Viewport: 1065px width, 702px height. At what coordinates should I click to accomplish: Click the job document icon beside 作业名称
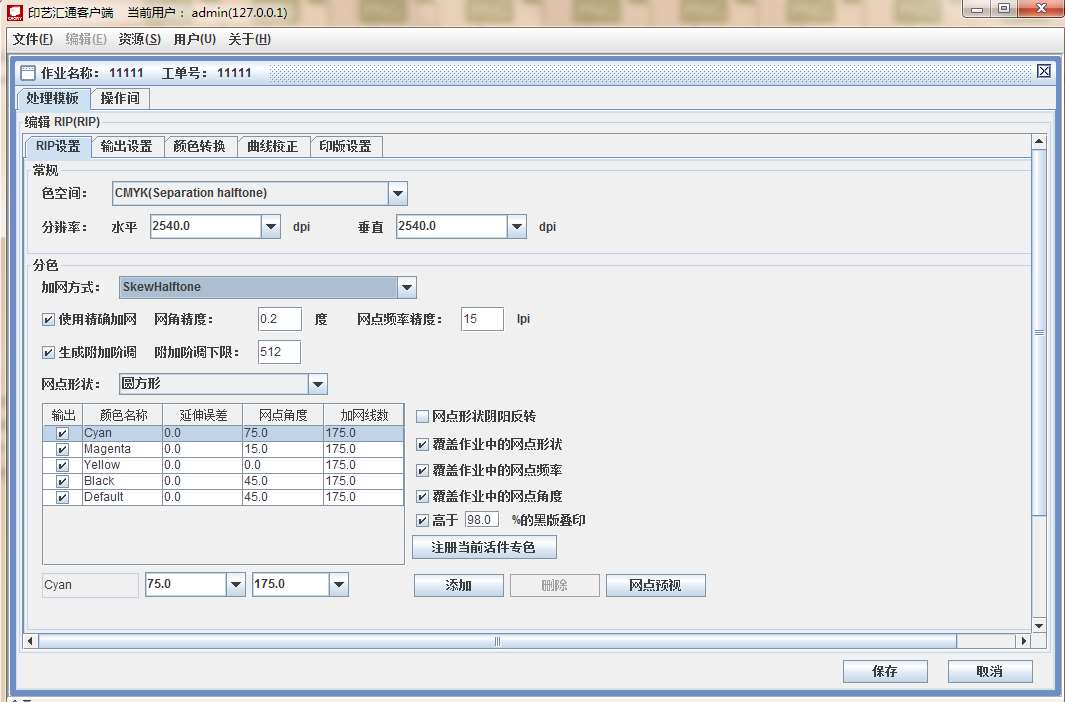(28, 73)
